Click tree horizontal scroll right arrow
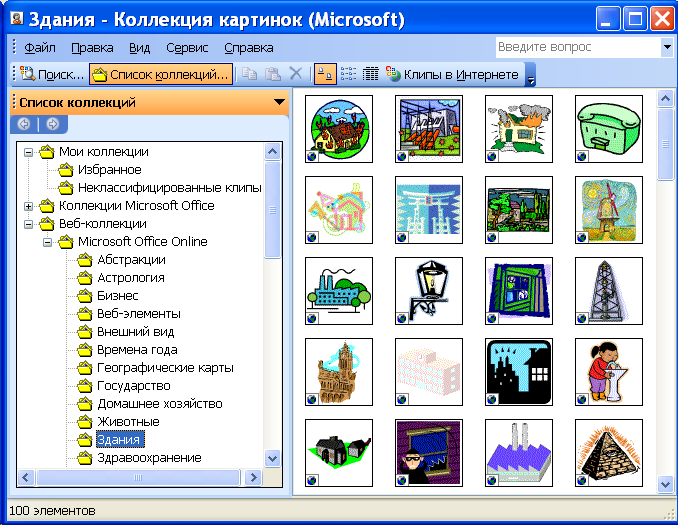This screenshot has width=678, height=525. [253, 478]
